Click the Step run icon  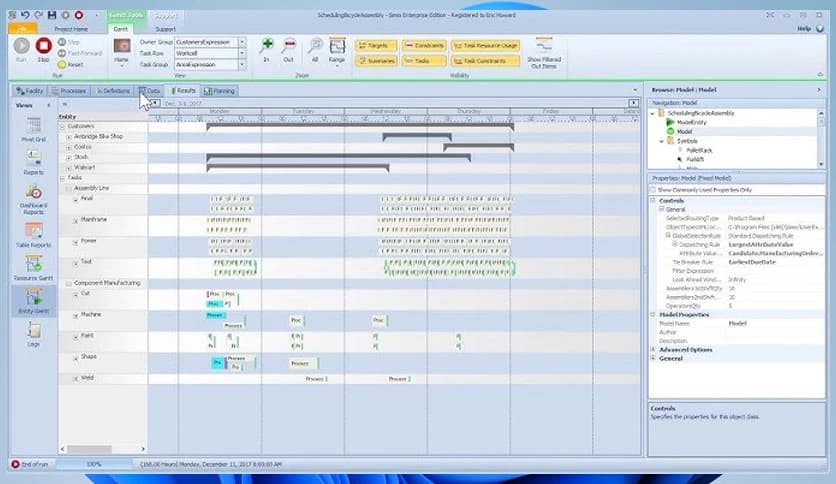[62, 42]
